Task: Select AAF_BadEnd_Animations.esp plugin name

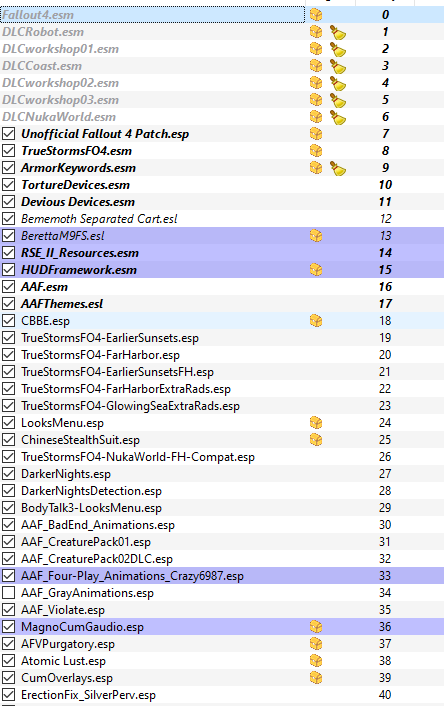Action: pyautogui.click(x=98, y=525)
